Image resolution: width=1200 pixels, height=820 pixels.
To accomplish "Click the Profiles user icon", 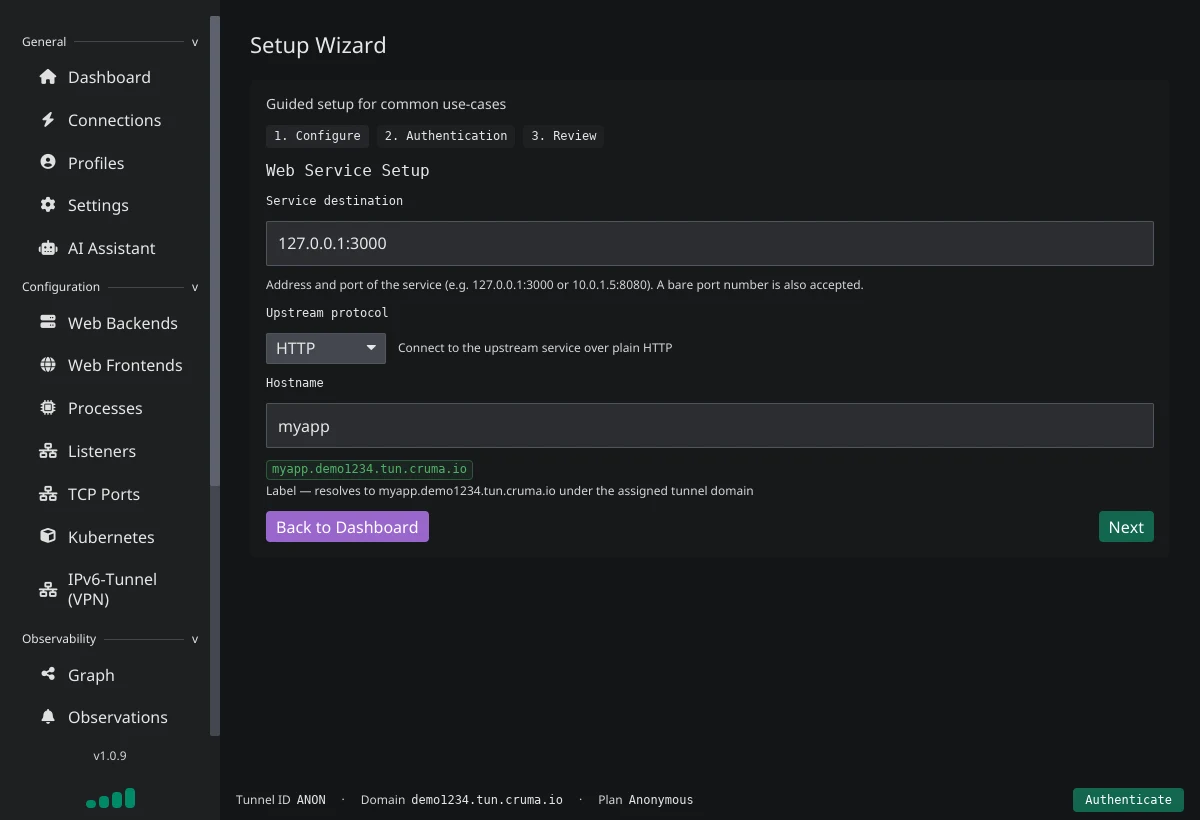I will [48, 162].
